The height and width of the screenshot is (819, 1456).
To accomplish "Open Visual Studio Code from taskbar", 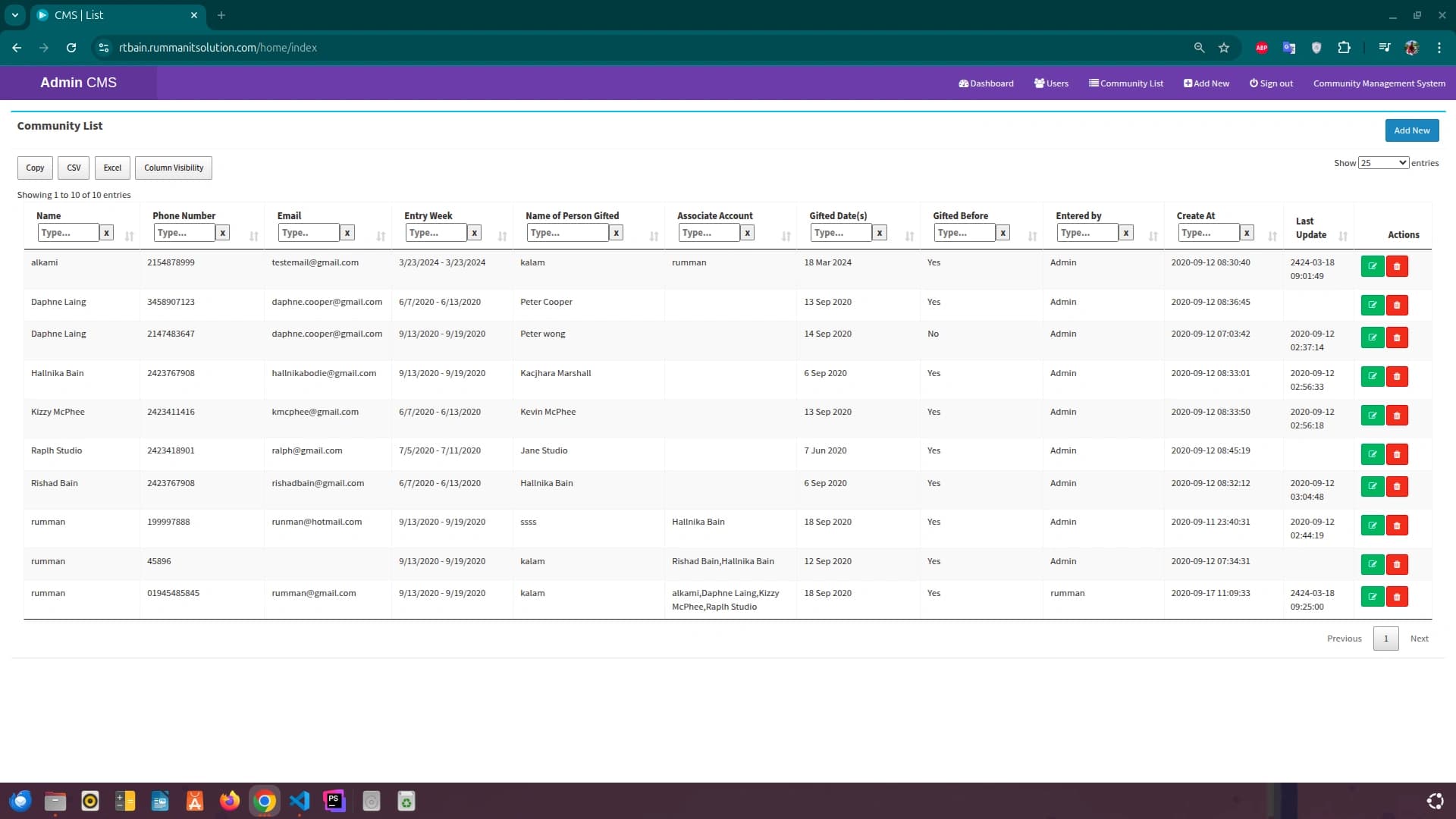I will pyautogui.click(x=300, y=801).
